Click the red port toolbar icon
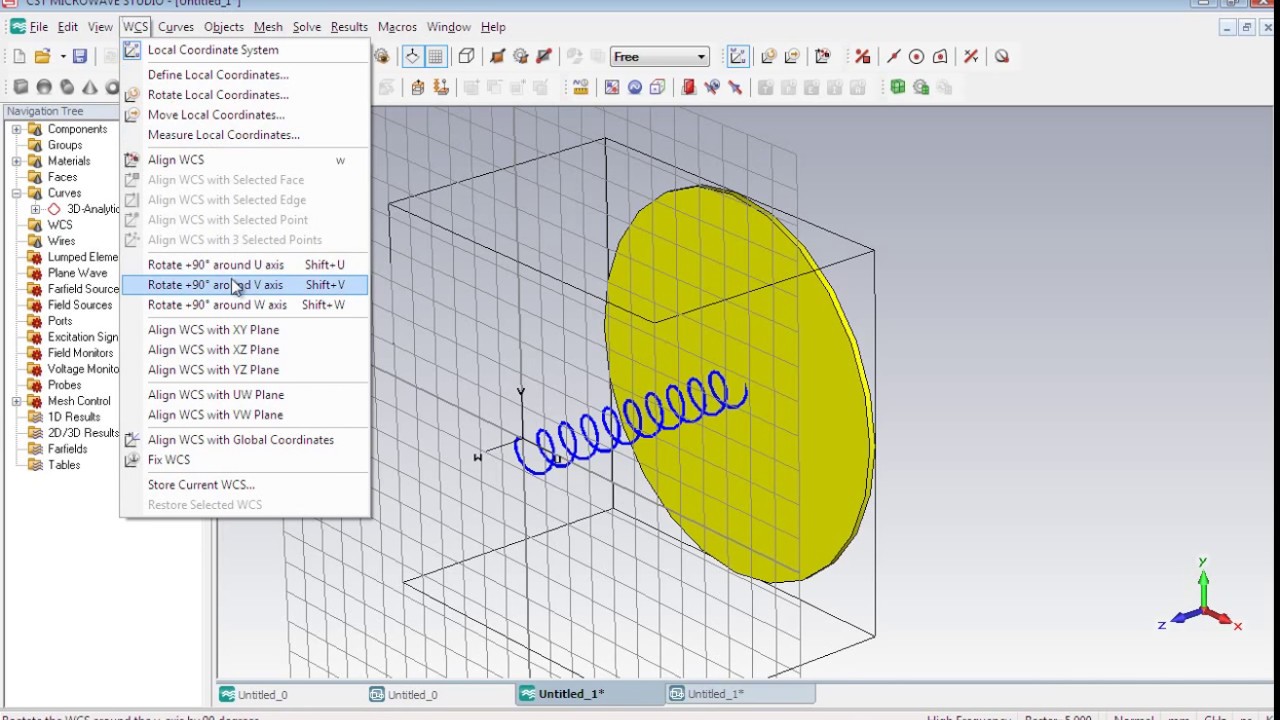1280x720 pixels. point(689,87)
